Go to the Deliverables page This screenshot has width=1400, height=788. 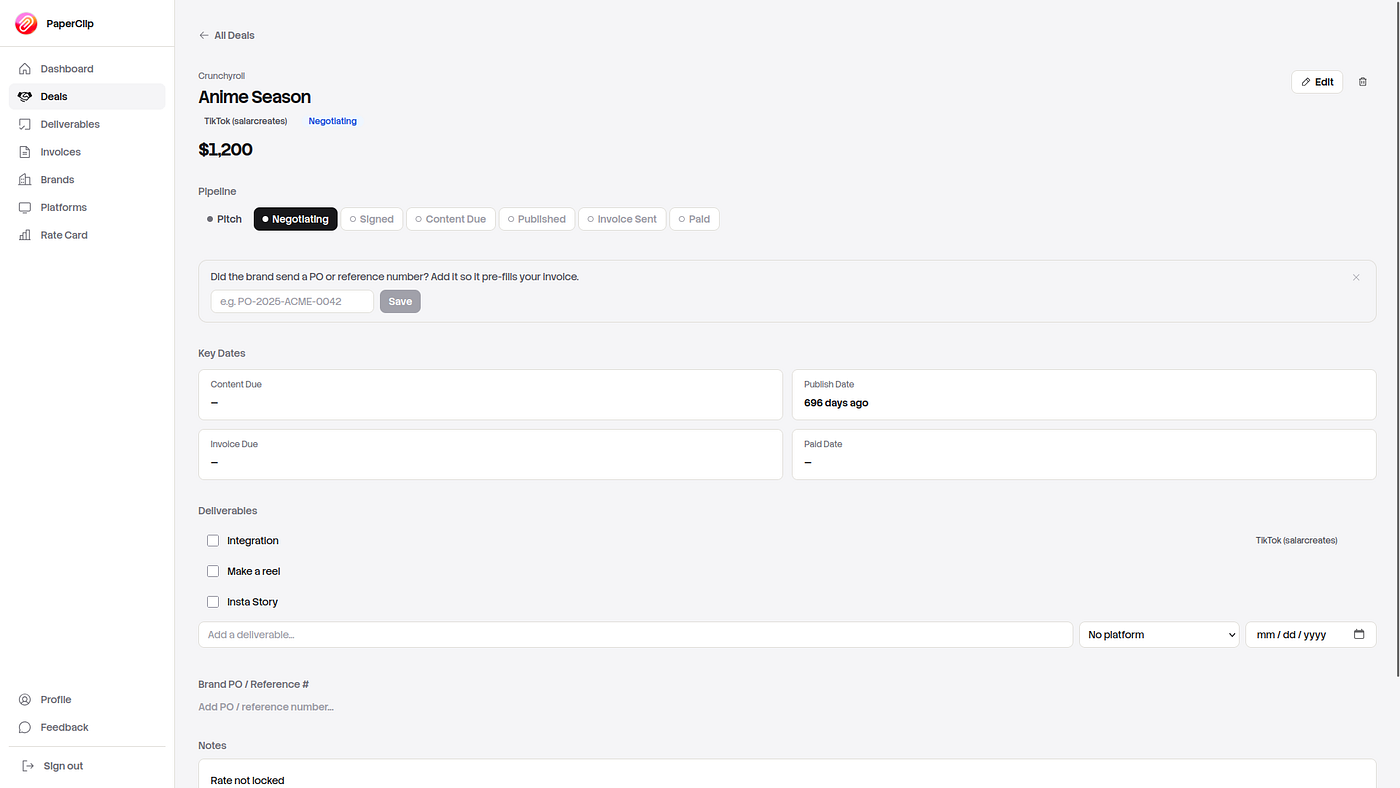(87, 125)
